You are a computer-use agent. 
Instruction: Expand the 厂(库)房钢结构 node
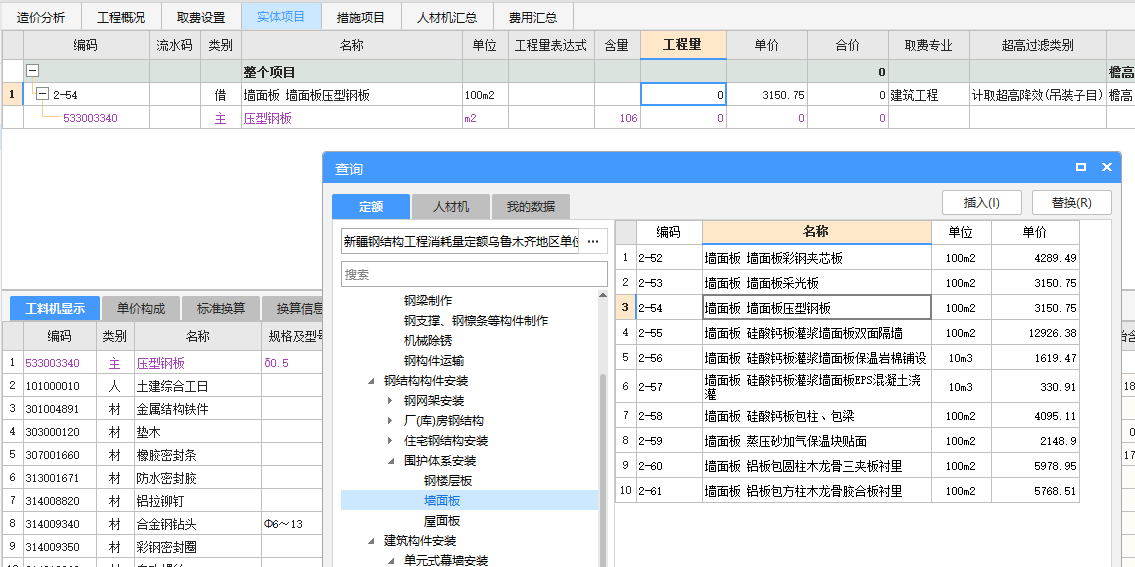click(x=390, y=421)
